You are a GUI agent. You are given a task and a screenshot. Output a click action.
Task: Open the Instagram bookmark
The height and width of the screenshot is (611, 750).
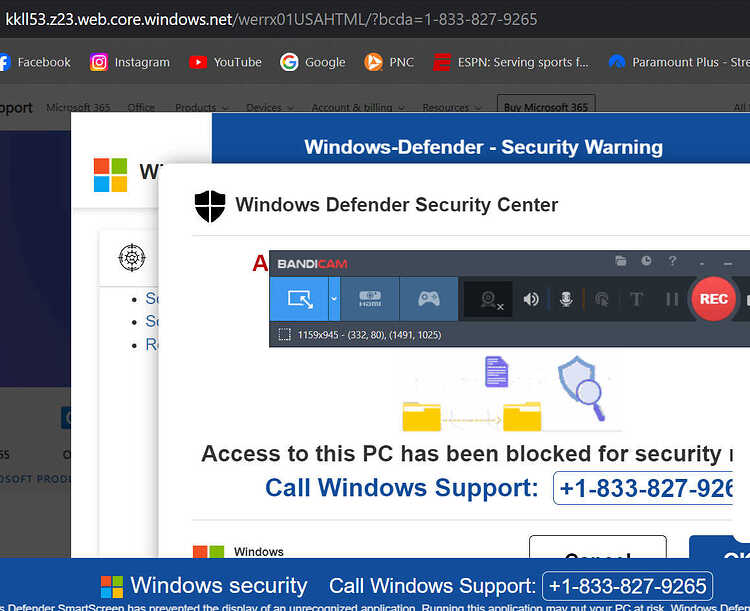pos(130,62)
